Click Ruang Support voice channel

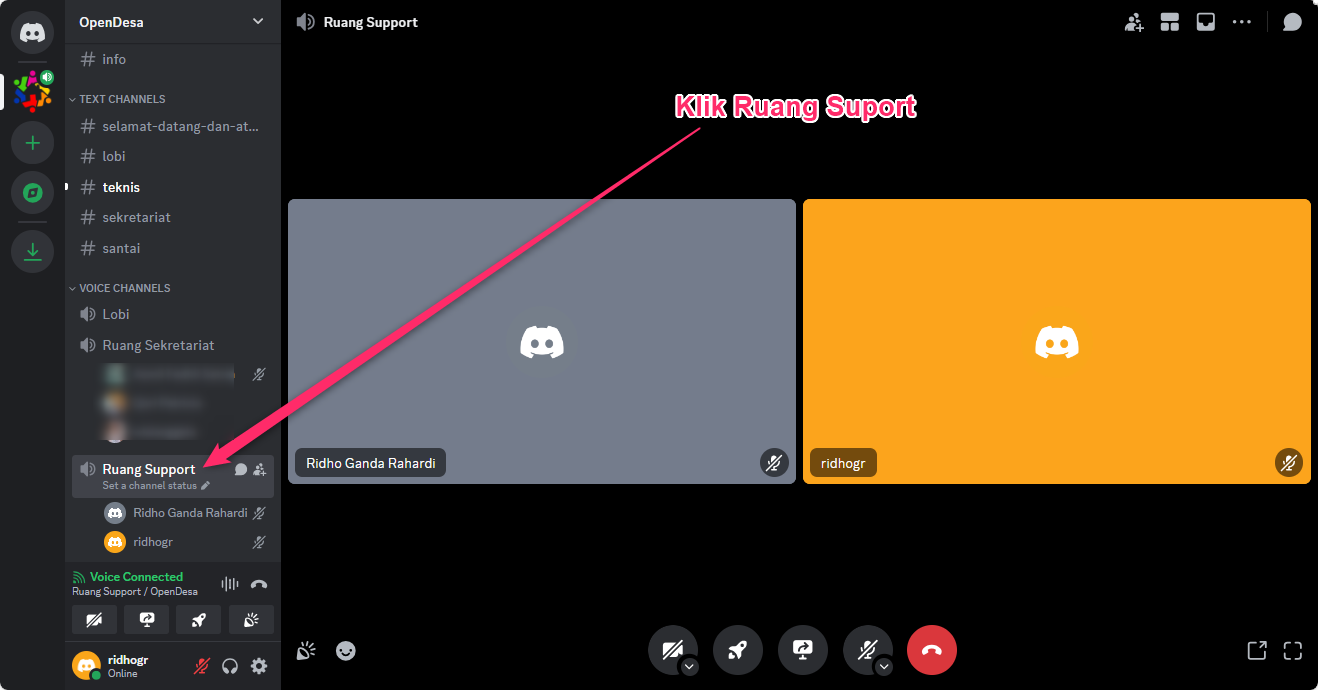tap(149, 469)
